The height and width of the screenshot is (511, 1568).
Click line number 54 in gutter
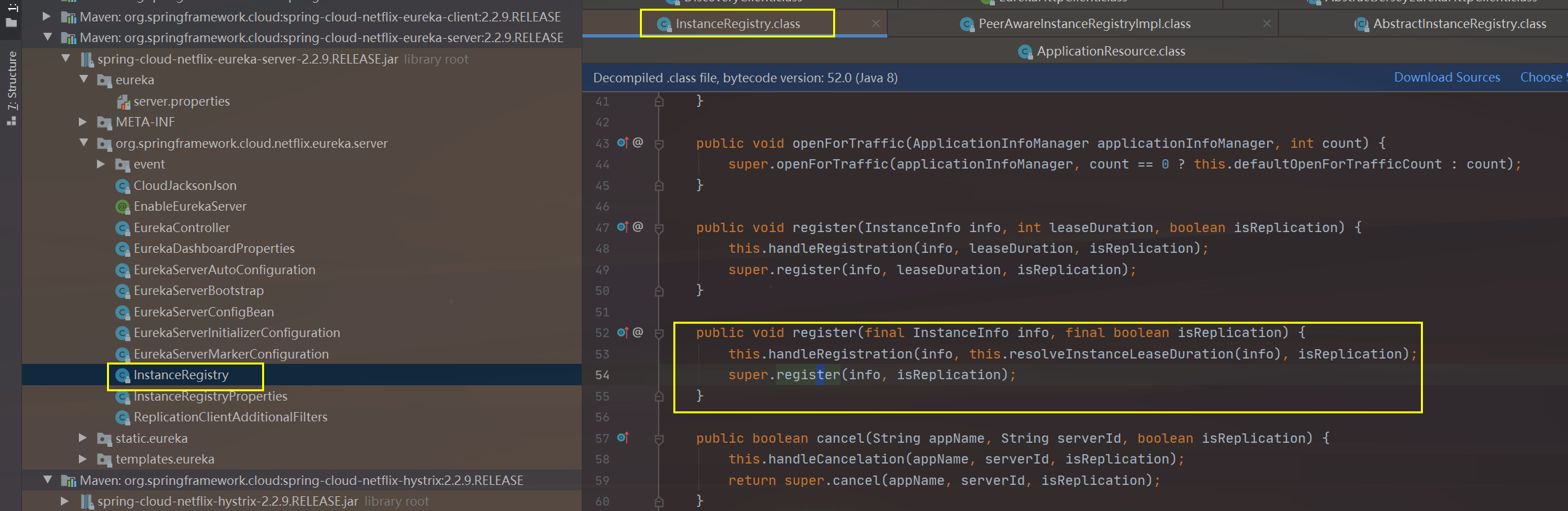click(x=602, y=375)
